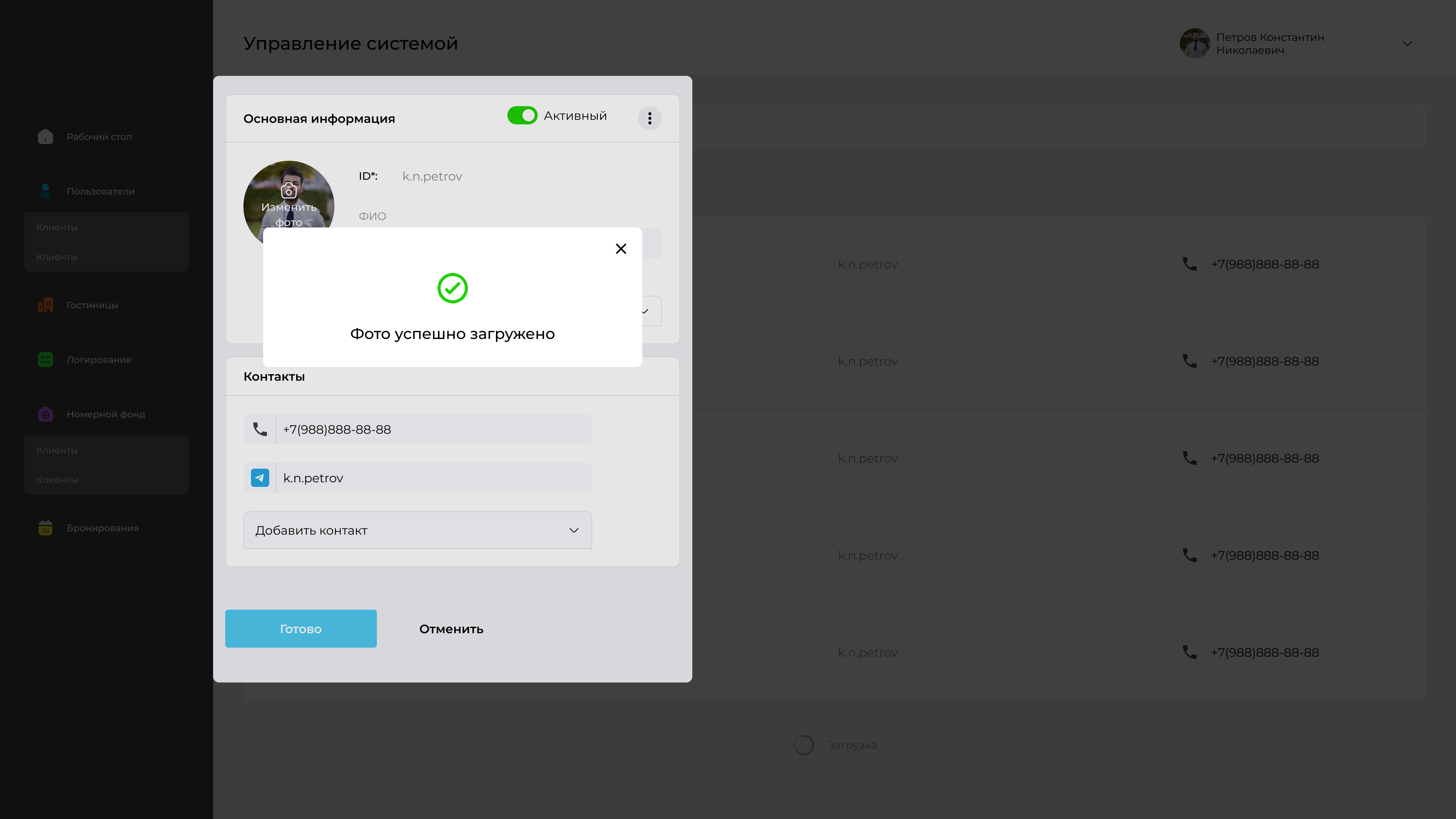This screenshot has width=1456, height=819.
Task: Click the camera icon on avatar
Action: (x=288, y=190)
